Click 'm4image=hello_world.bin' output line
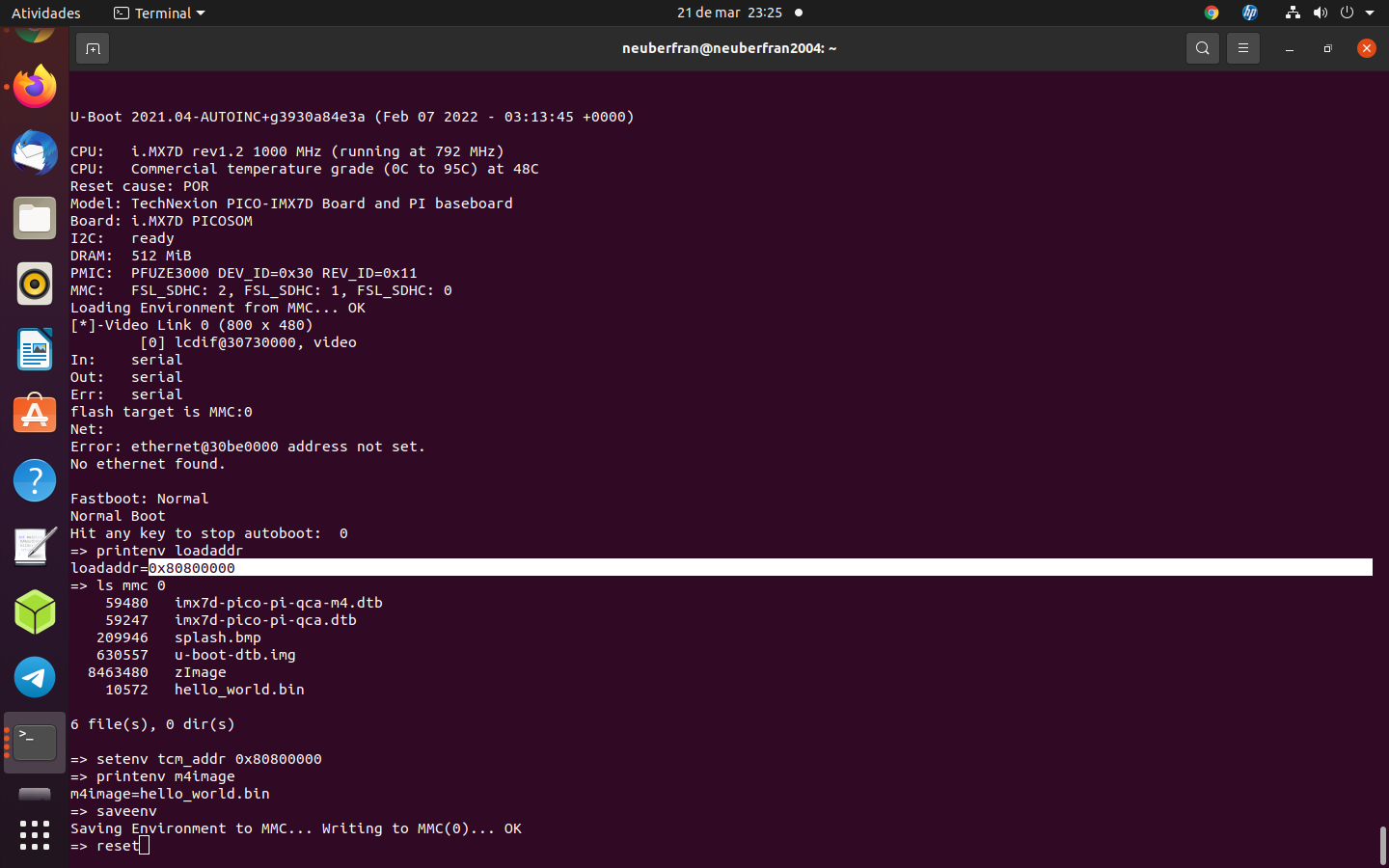The height and width of the screenshot is (868, 1389). point(170,794)
